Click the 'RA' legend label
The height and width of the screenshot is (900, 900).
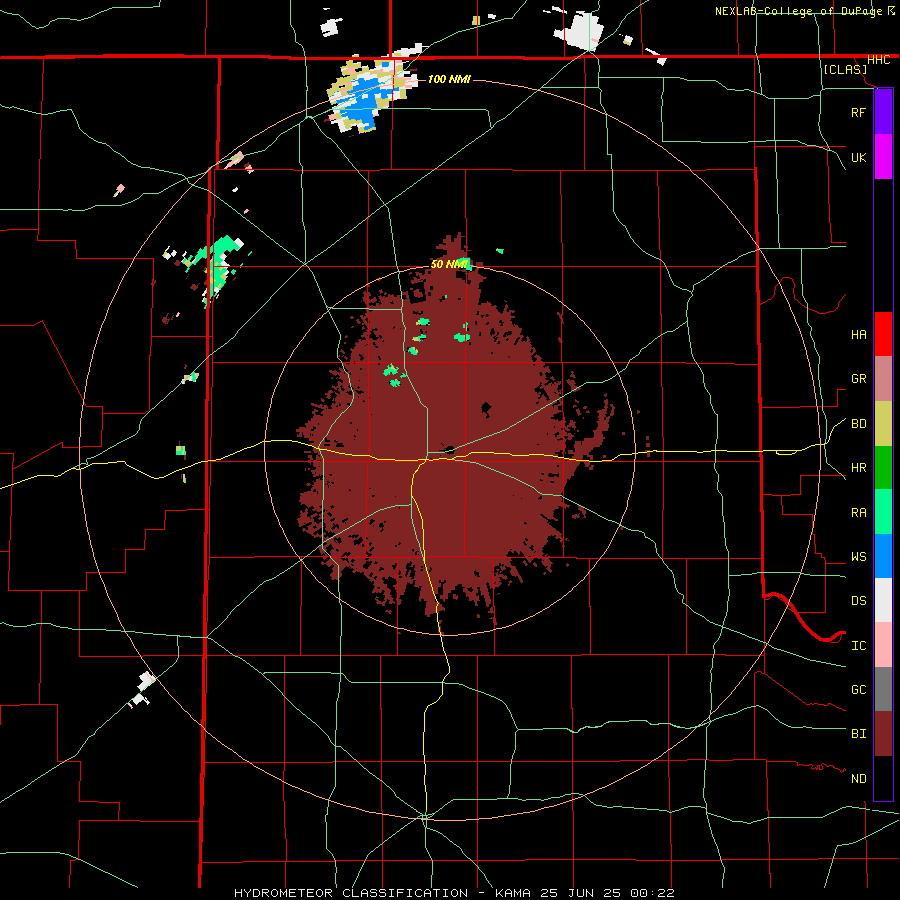coord(858,513)
